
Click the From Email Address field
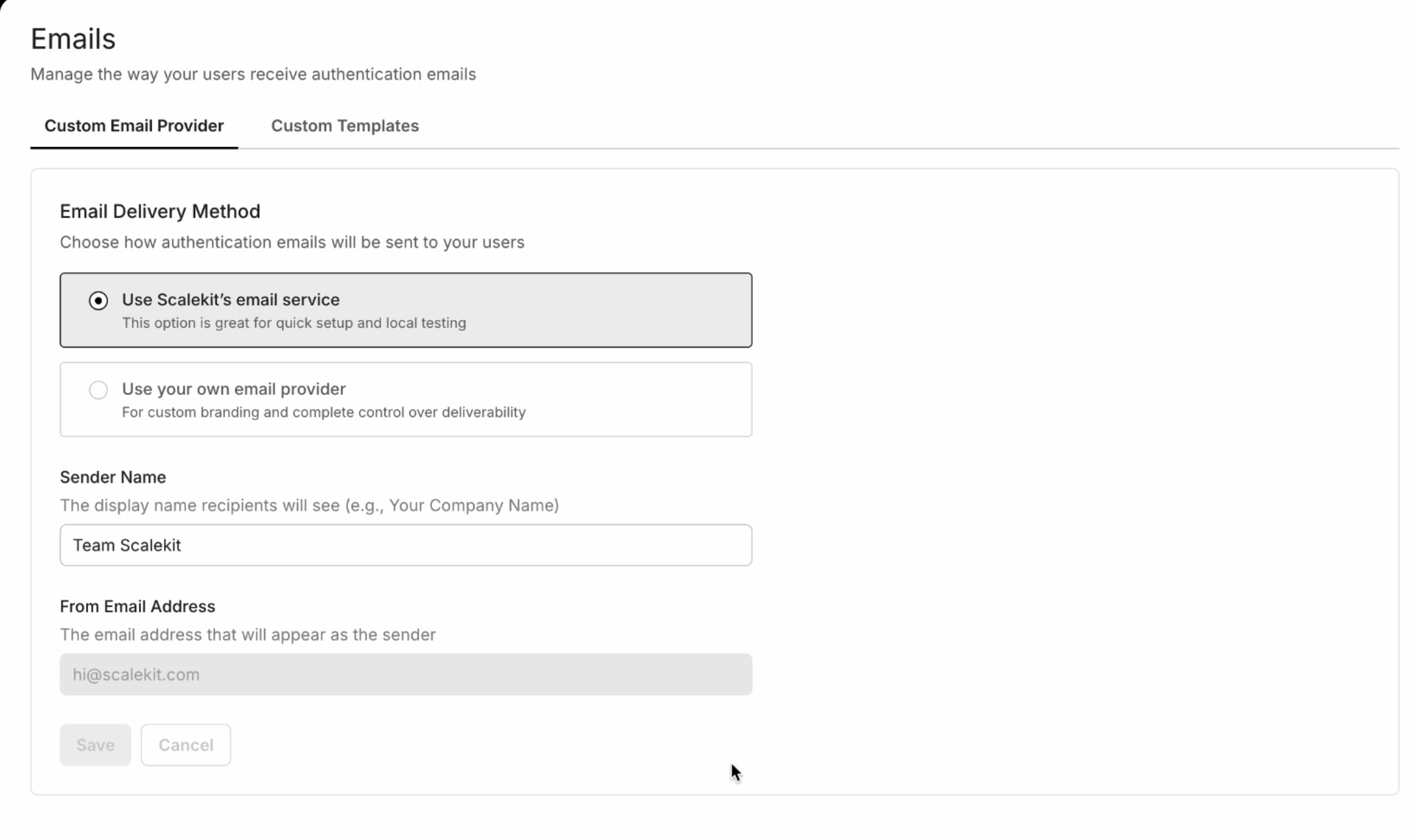(405, 675)
